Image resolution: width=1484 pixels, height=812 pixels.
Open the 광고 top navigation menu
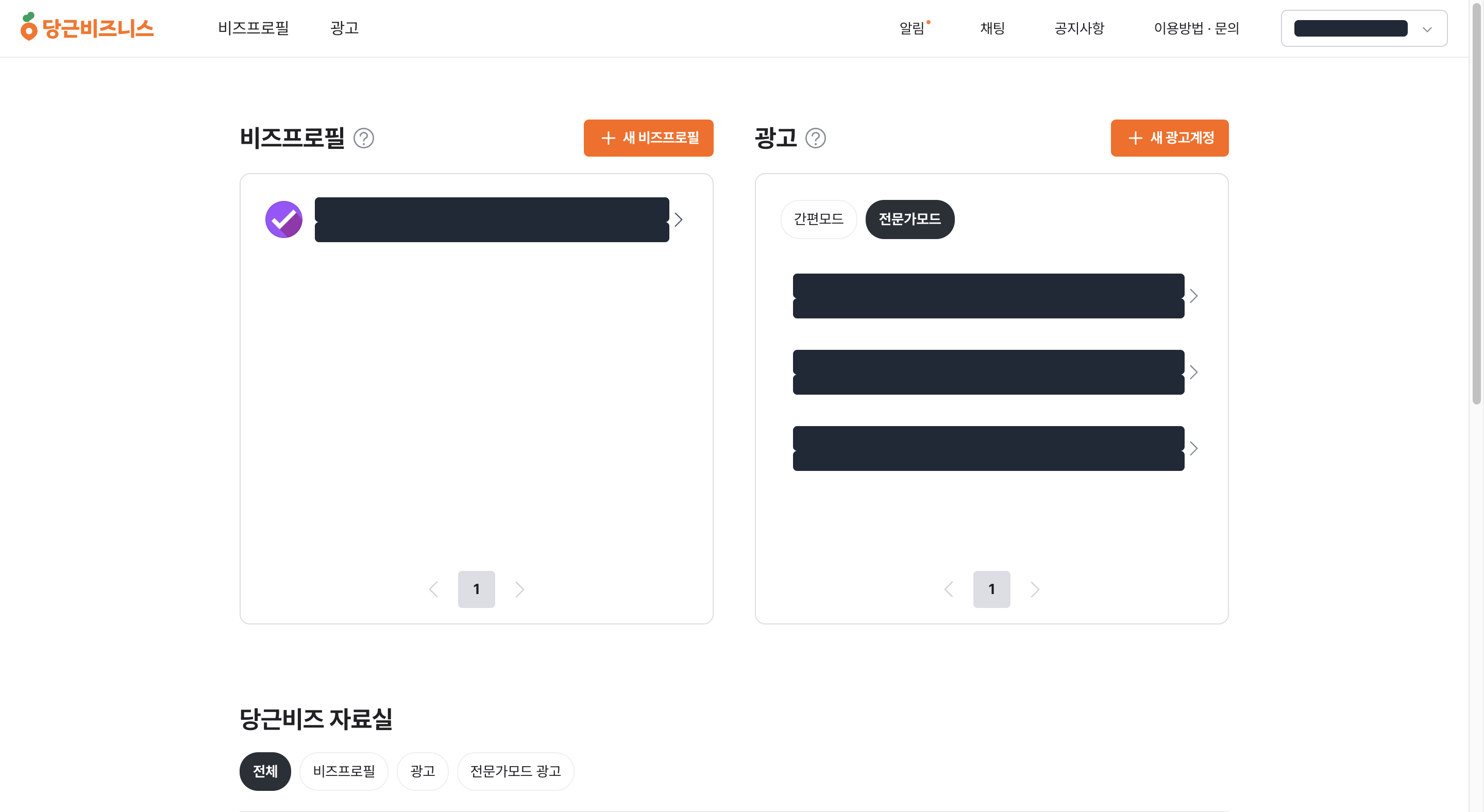click(x=345, y=28)
